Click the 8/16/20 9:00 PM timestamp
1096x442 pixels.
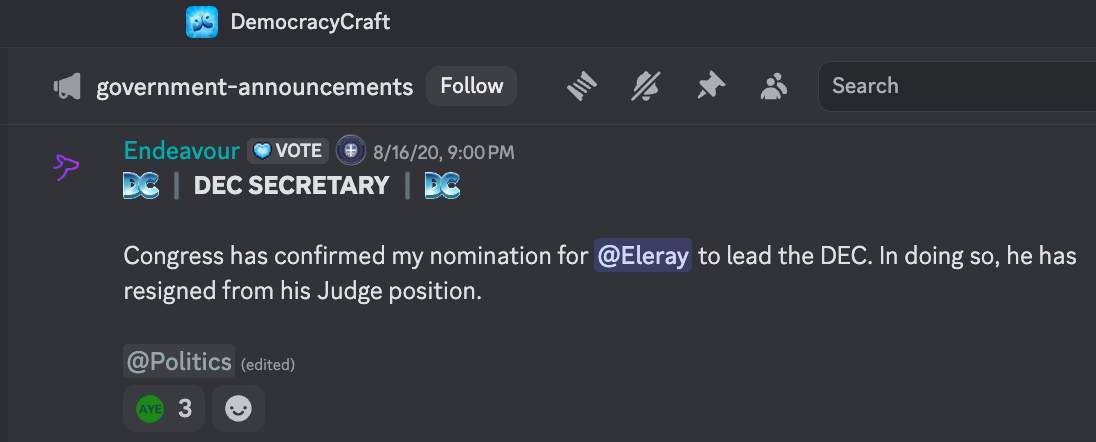(x=444, y=152)
